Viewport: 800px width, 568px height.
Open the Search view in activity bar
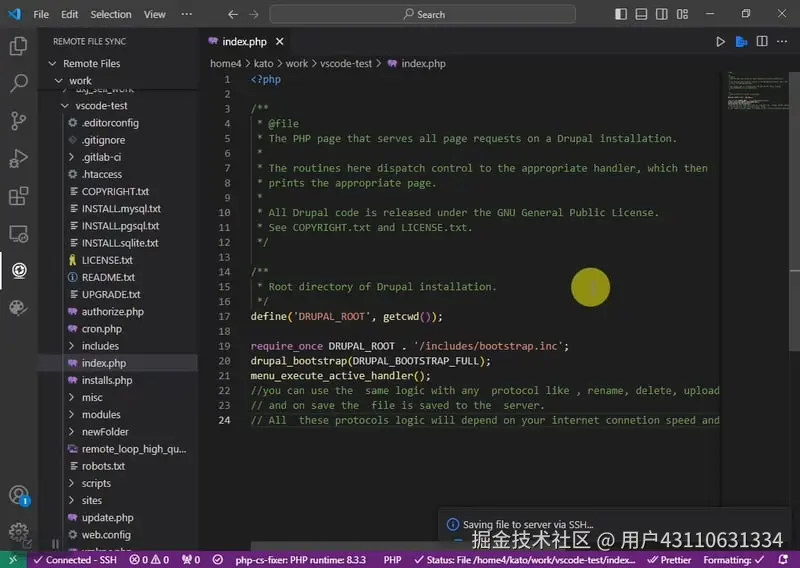click(x=18, y=83)
